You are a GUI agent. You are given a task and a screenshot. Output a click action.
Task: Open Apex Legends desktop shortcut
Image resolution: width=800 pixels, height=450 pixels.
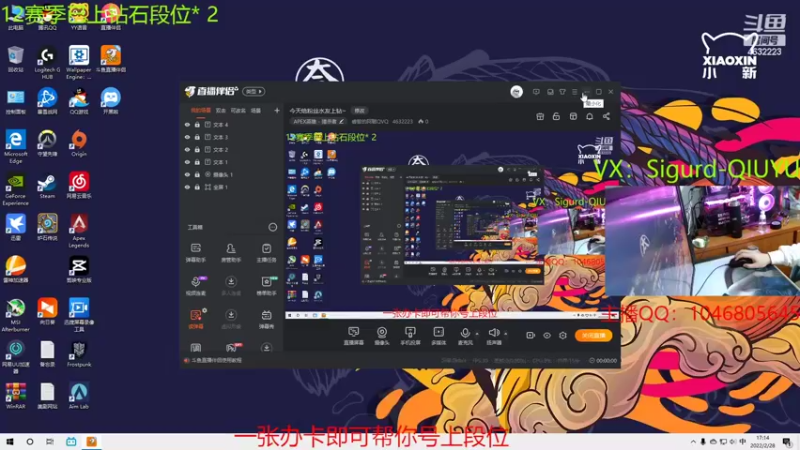(x=79, y=231)
